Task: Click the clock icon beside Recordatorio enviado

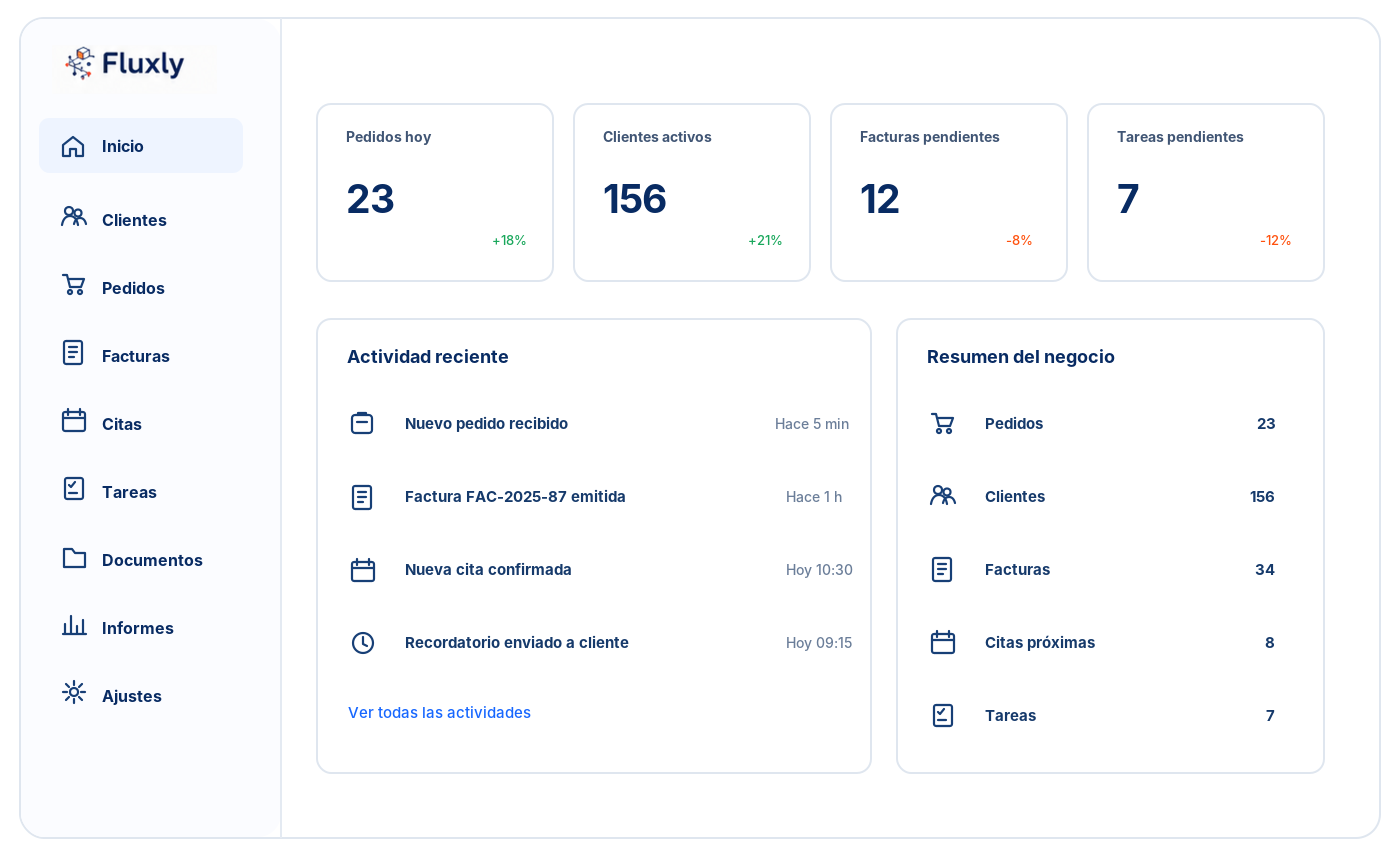Action: (x=363, y=643)
